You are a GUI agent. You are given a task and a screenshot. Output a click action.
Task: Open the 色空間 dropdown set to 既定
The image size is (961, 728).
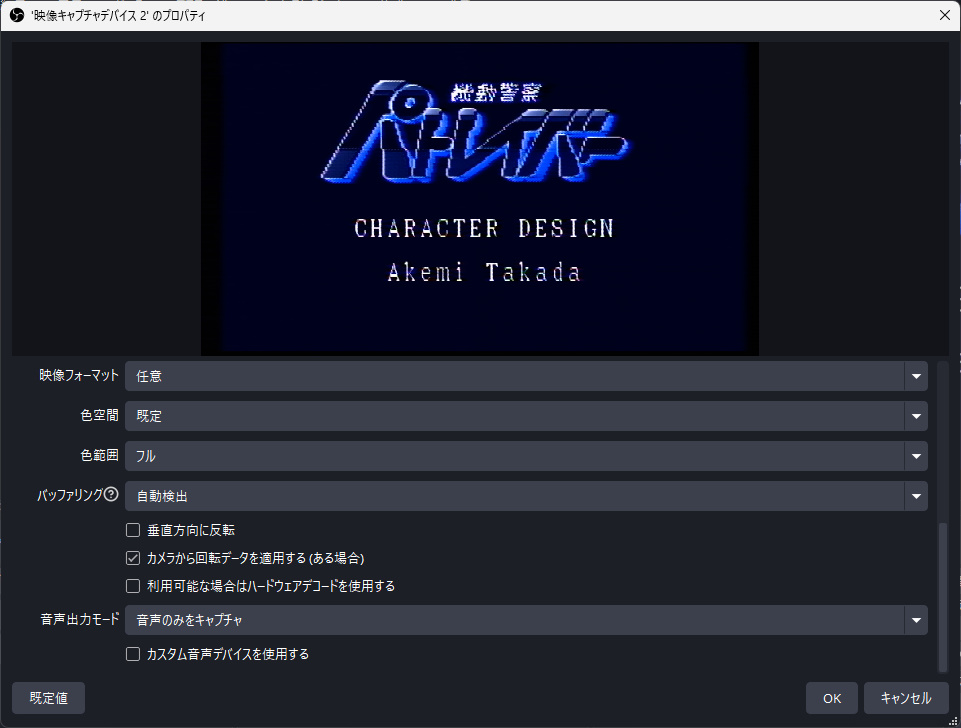coord(526,416)
